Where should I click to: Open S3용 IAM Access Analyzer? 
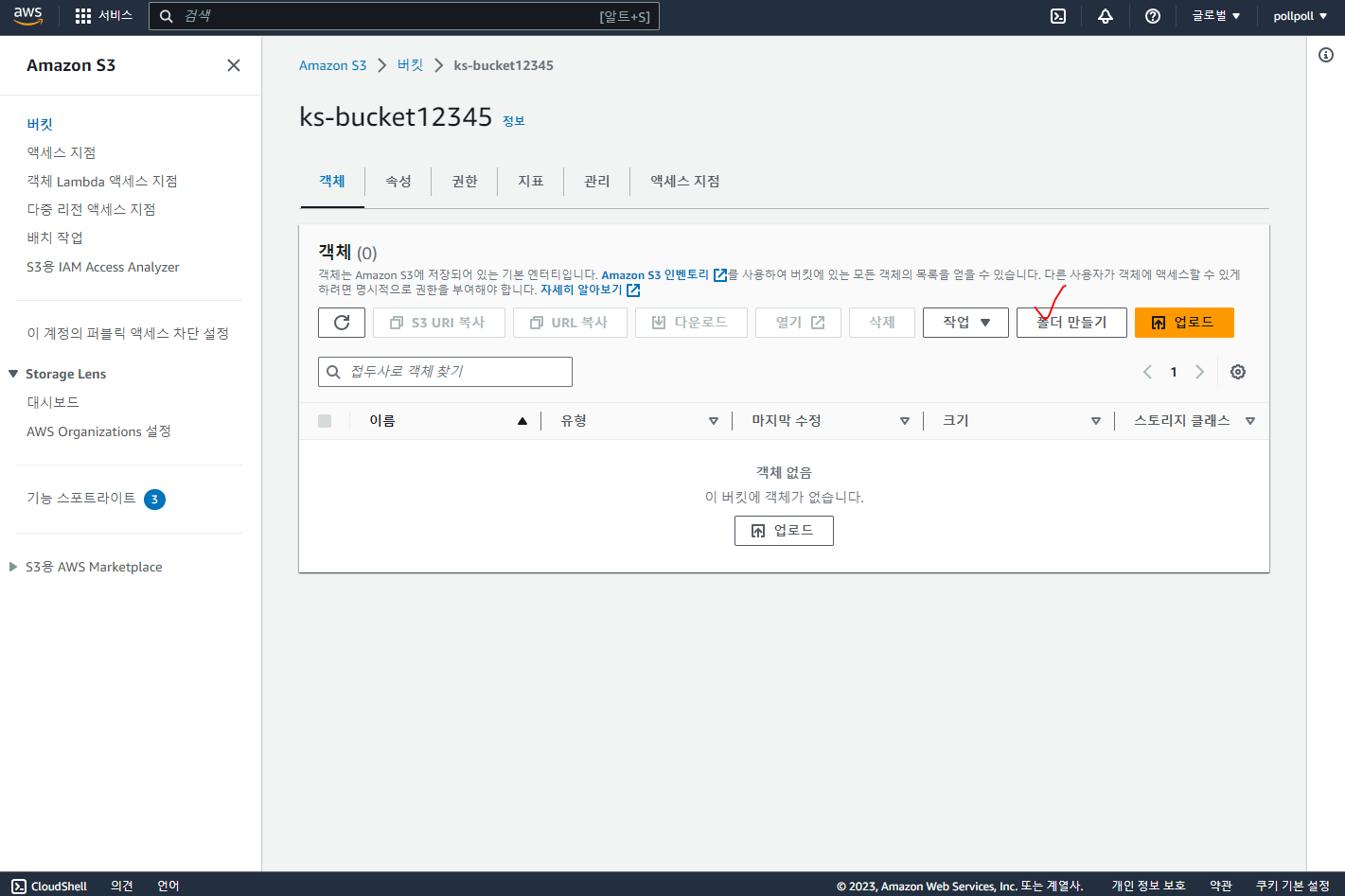pos(103,267)
